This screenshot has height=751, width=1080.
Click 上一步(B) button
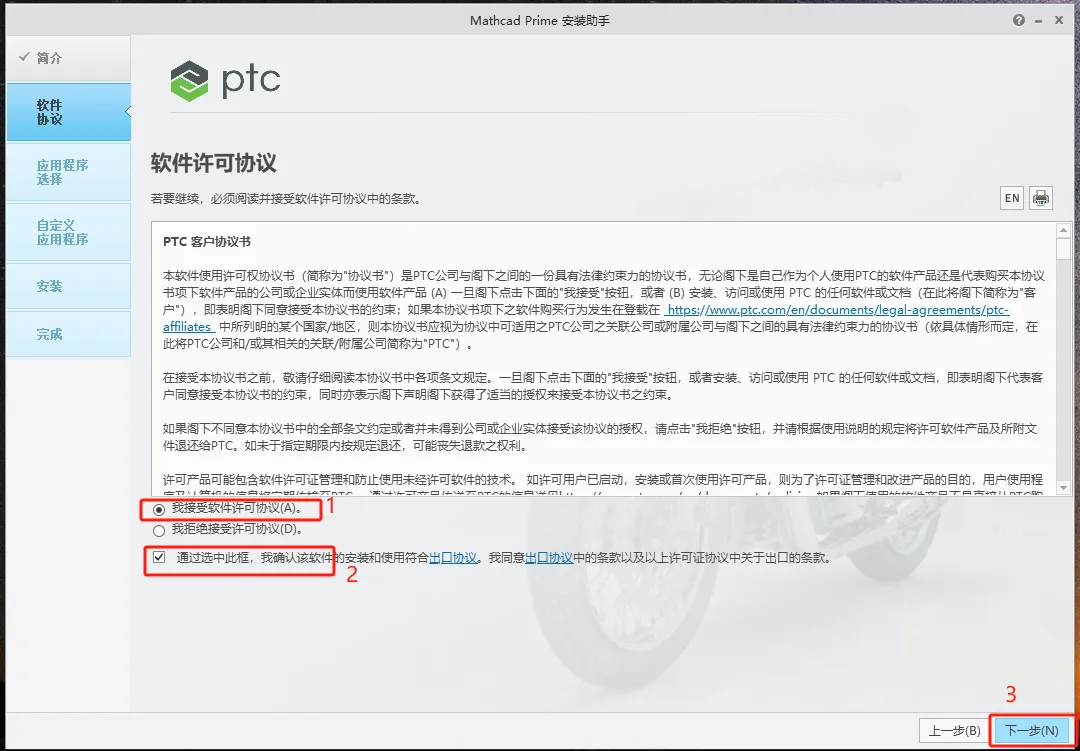pyautogui.click(x=955, y=730)
